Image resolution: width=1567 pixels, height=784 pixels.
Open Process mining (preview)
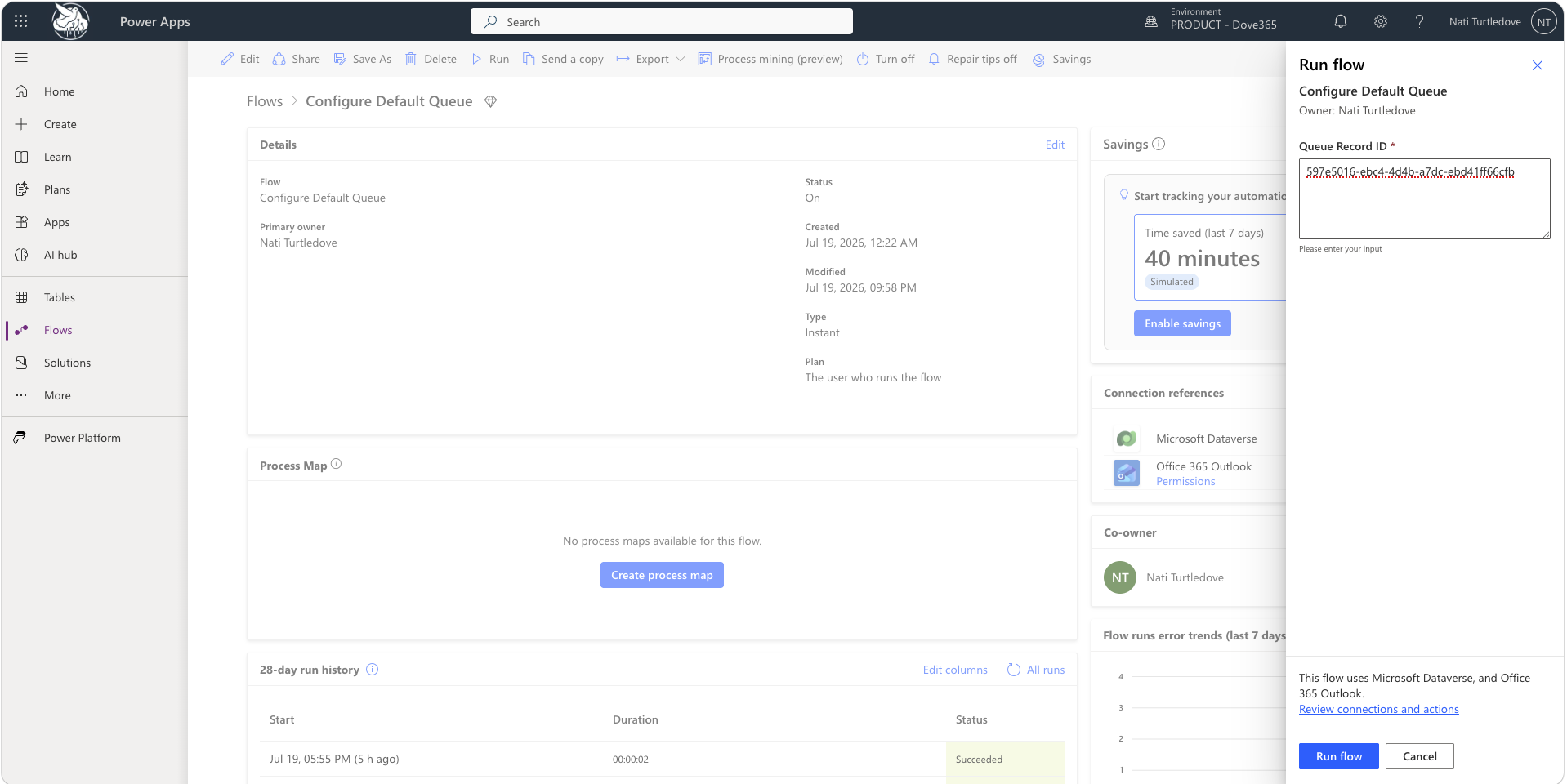point(770,59)
